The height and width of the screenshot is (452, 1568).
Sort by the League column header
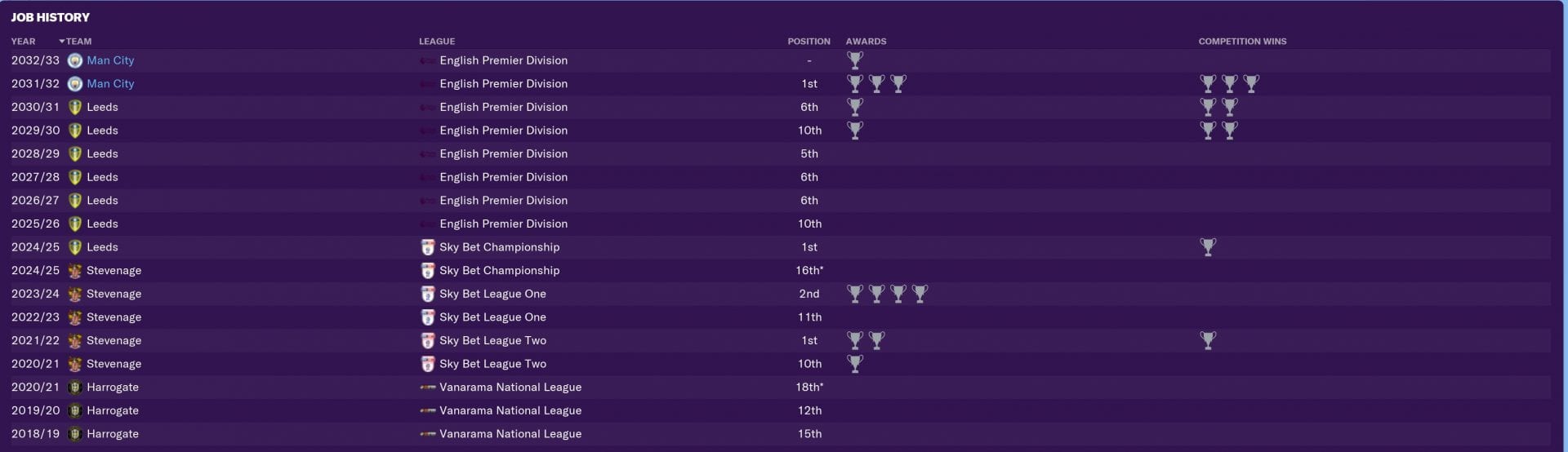pos(437,42)
